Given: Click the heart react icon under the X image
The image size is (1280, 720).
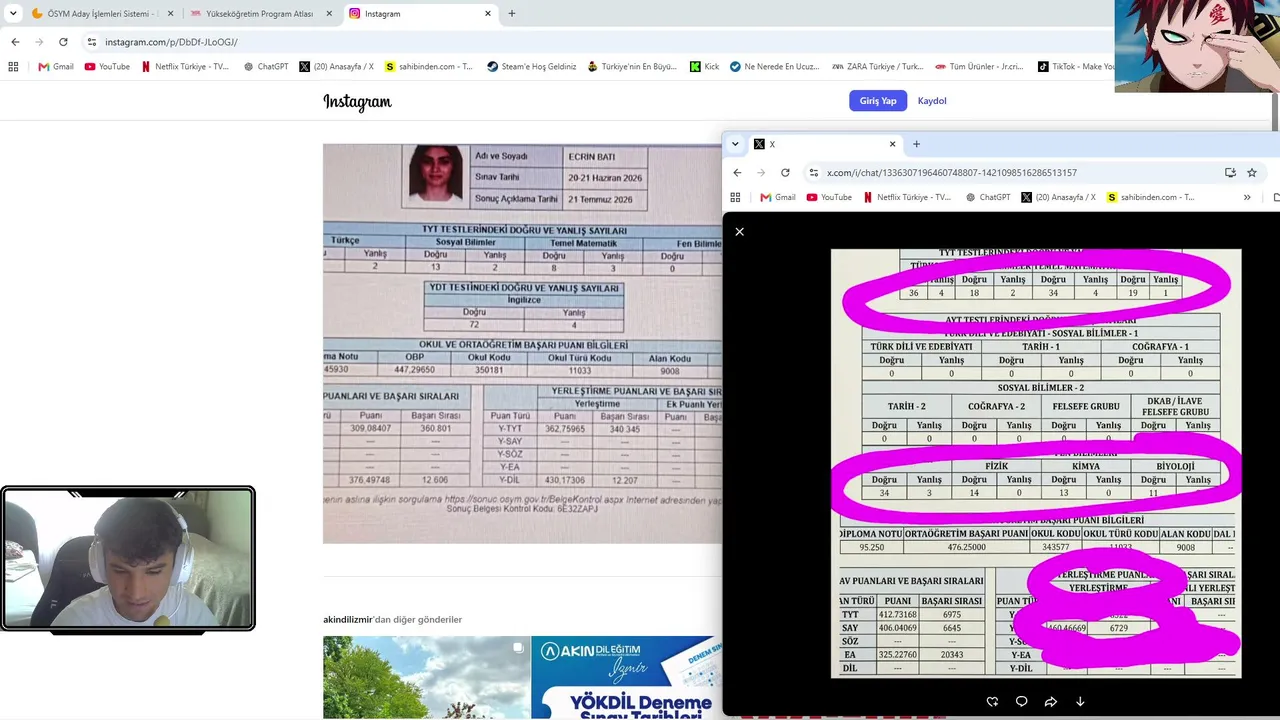Looking at the screenshot, I should pyautogui.click(x=992, y=702).
